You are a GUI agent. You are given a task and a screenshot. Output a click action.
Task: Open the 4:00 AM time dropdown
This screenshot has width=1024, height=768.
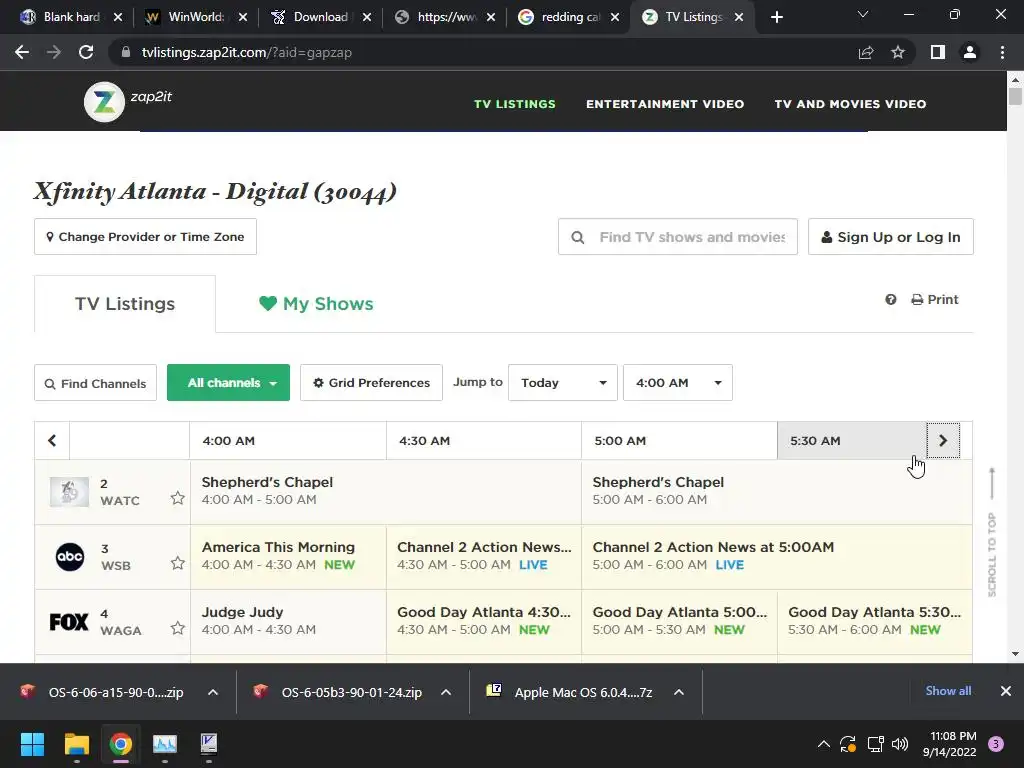[x=678, y=383]
